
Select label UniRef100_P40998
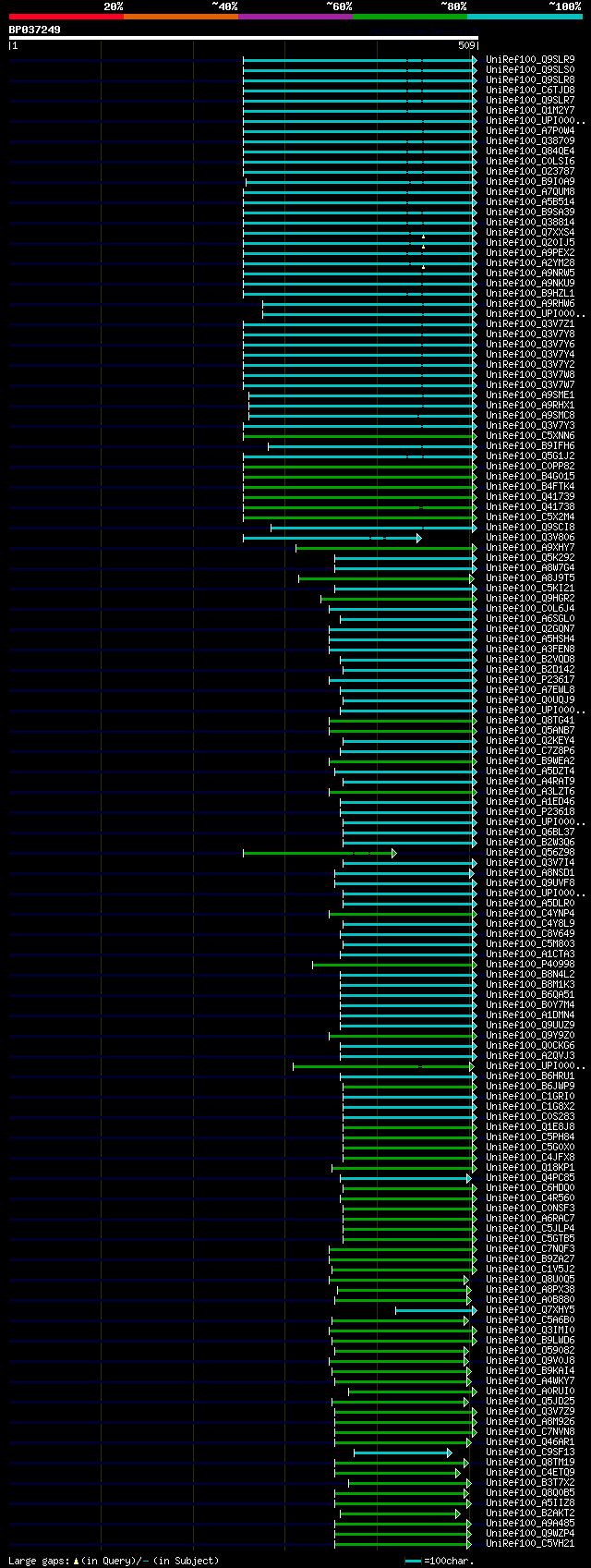(530, 965)
